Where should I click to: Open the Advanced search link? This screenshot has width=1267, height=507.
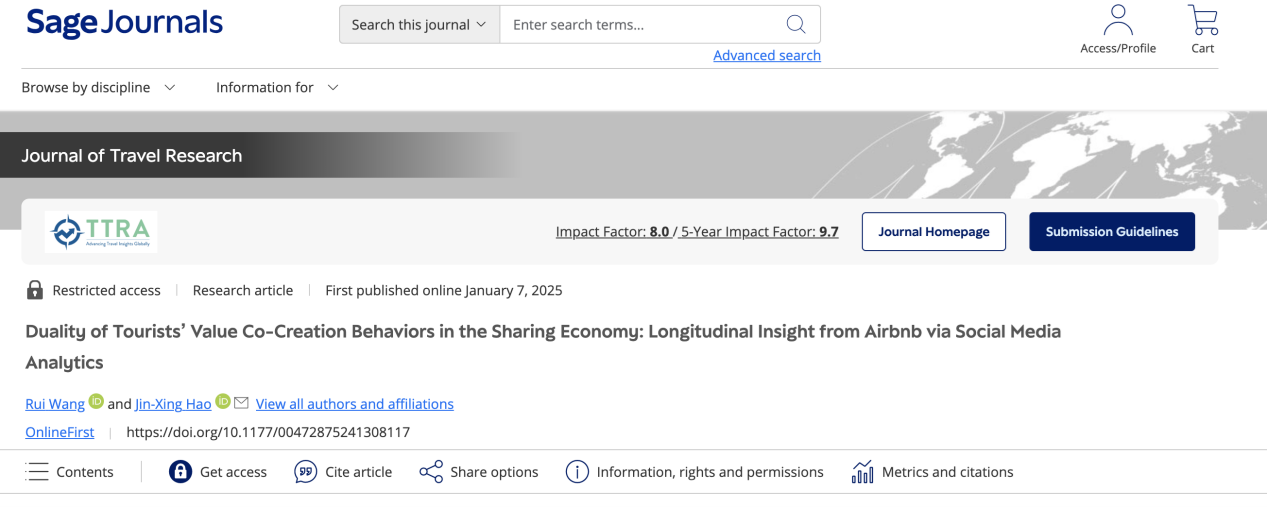click(767, 56)
